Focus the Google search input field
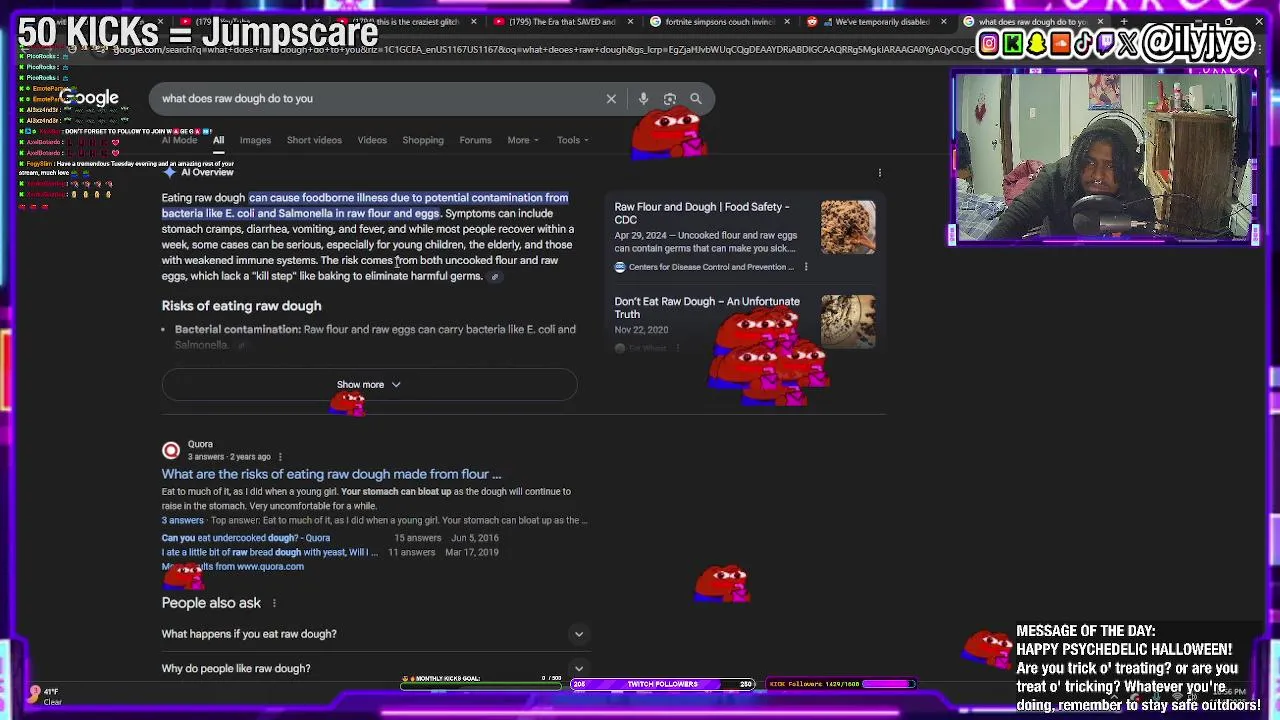The height and width of the screenshot is (720, 1280). point(380,99)
